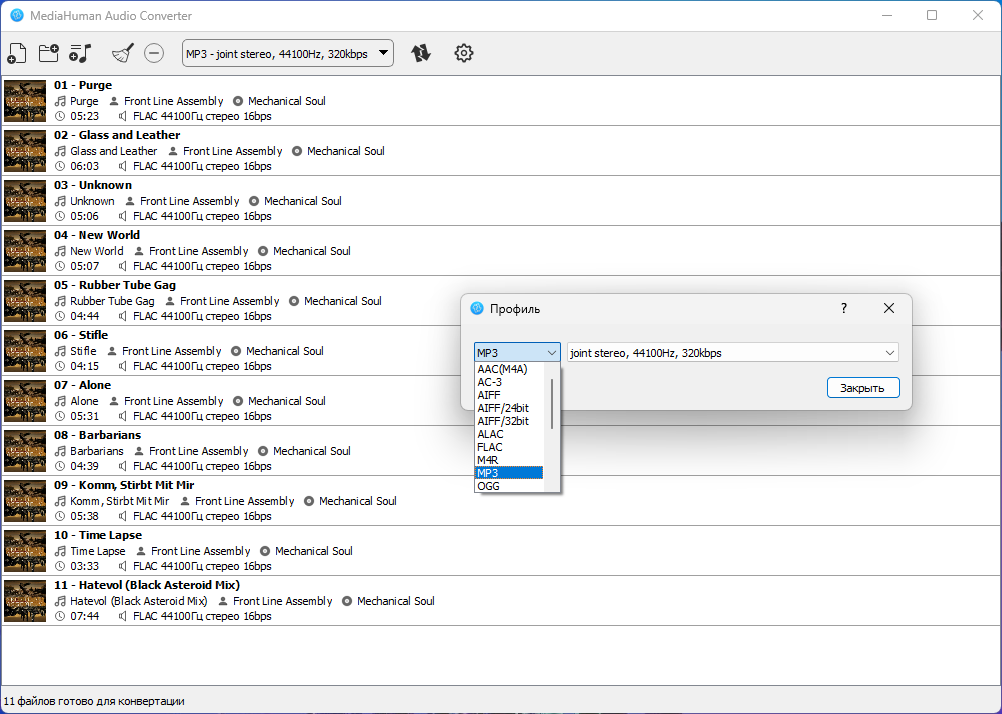The width and height of the screenshot is (1002, 714).
Task: Select AC-3 in format list
Action: pyautogui.click(x=509, y=382)
